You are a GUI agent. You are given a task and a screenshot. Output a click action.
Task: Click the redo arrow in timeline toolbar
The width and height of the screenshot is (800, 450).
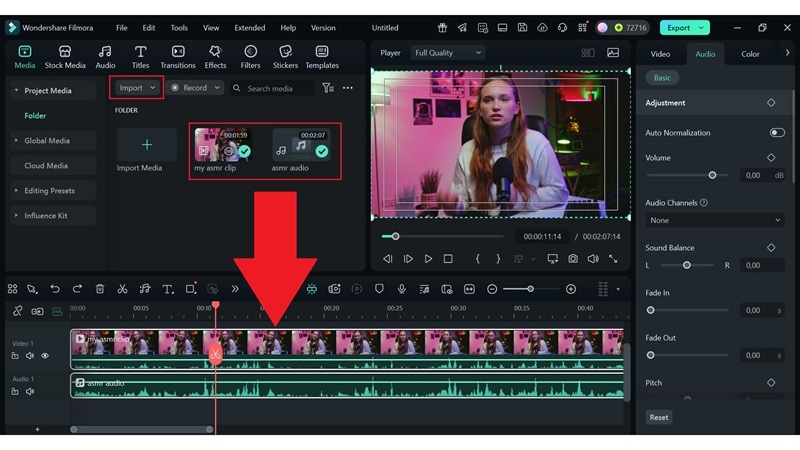pyautogui.click(x=77, y=289)
